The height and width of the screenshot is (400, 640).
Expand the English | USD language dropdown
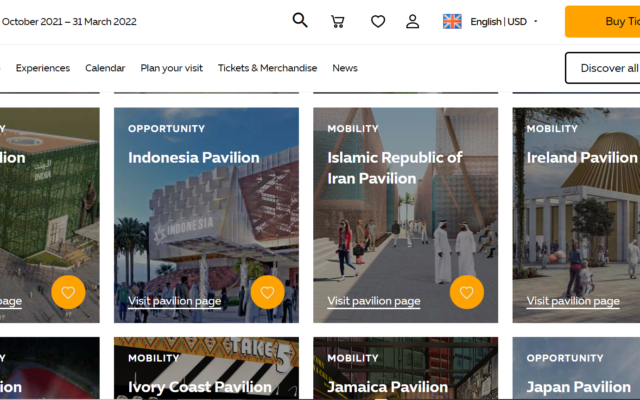(x=504, y=21)
